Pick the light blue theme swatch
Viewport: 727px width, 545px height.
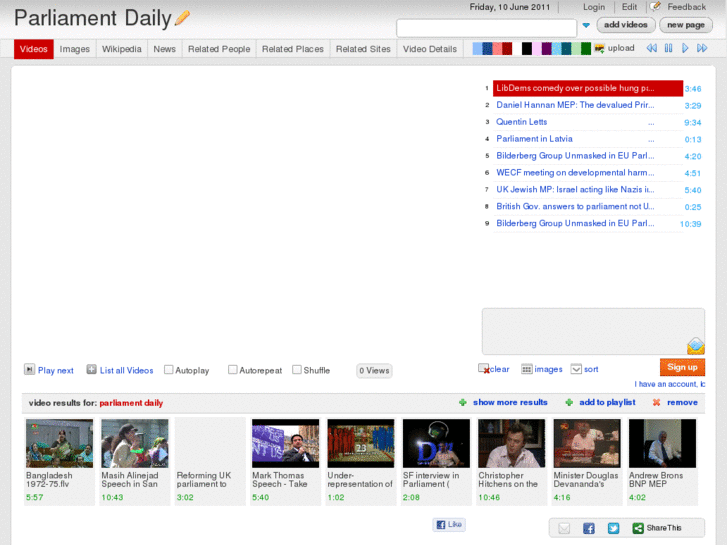tap(477, 48)
